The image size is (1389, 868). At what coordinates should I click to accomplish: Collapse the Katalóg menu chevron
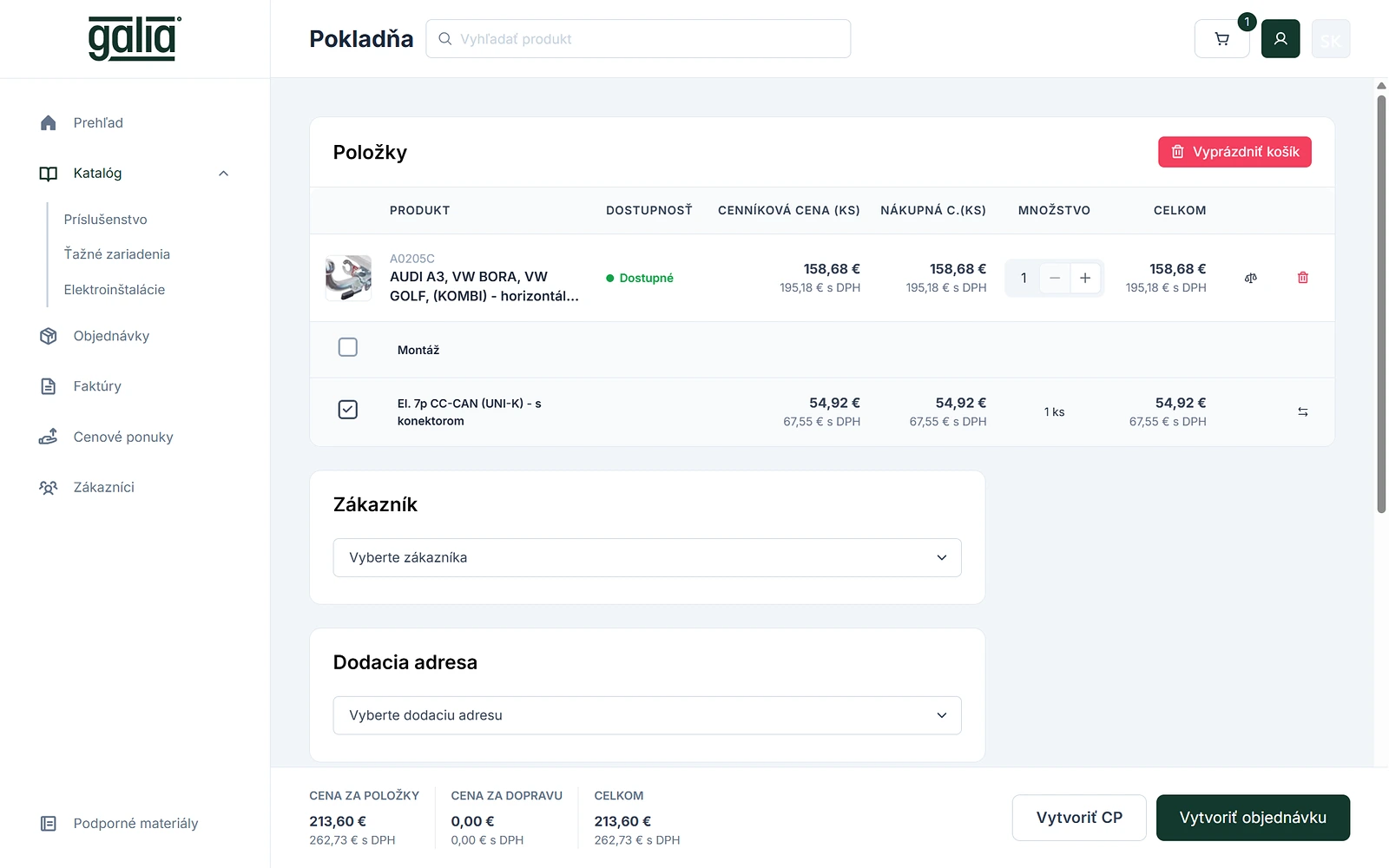tap(224, 174)
